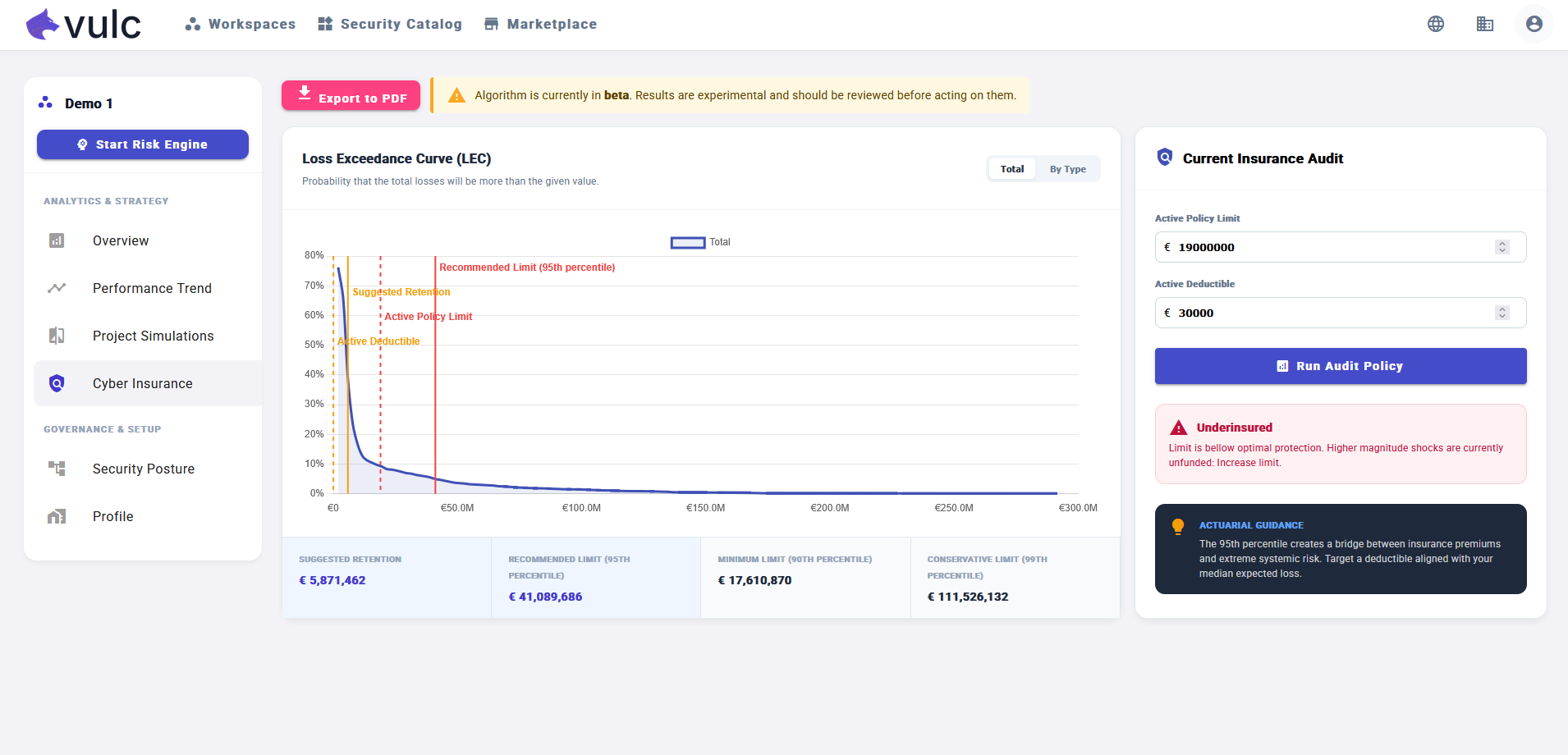Click the globe language icon

[x=1435, y=24]
